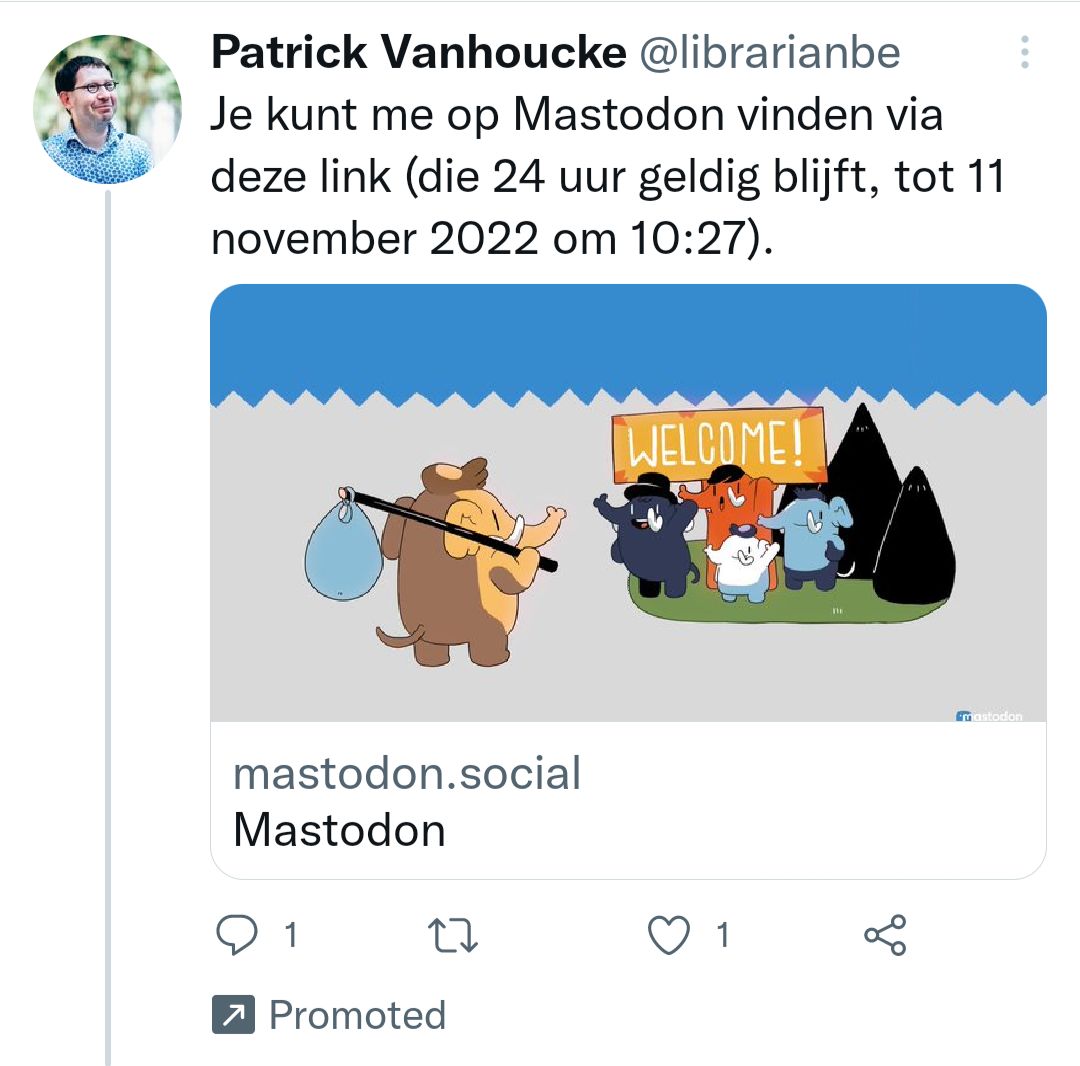Image resolution: width=1080 pixels, height=1066 pixels.
Task: Click the reply speech bubble icon
Action: (x=237, y=936)
